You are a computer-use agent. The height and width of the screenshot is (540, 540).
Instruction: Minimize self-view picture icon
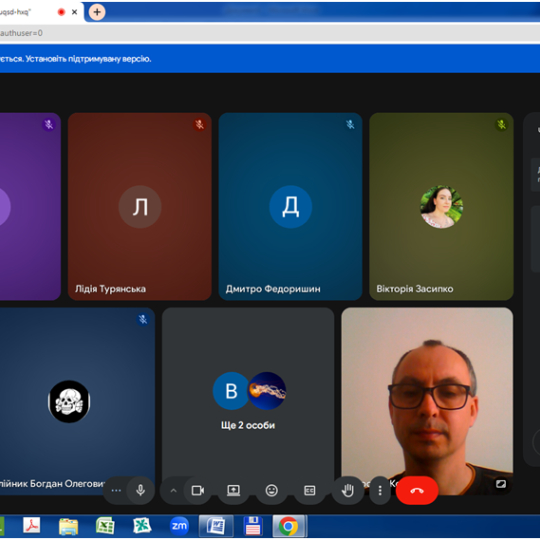501,484
